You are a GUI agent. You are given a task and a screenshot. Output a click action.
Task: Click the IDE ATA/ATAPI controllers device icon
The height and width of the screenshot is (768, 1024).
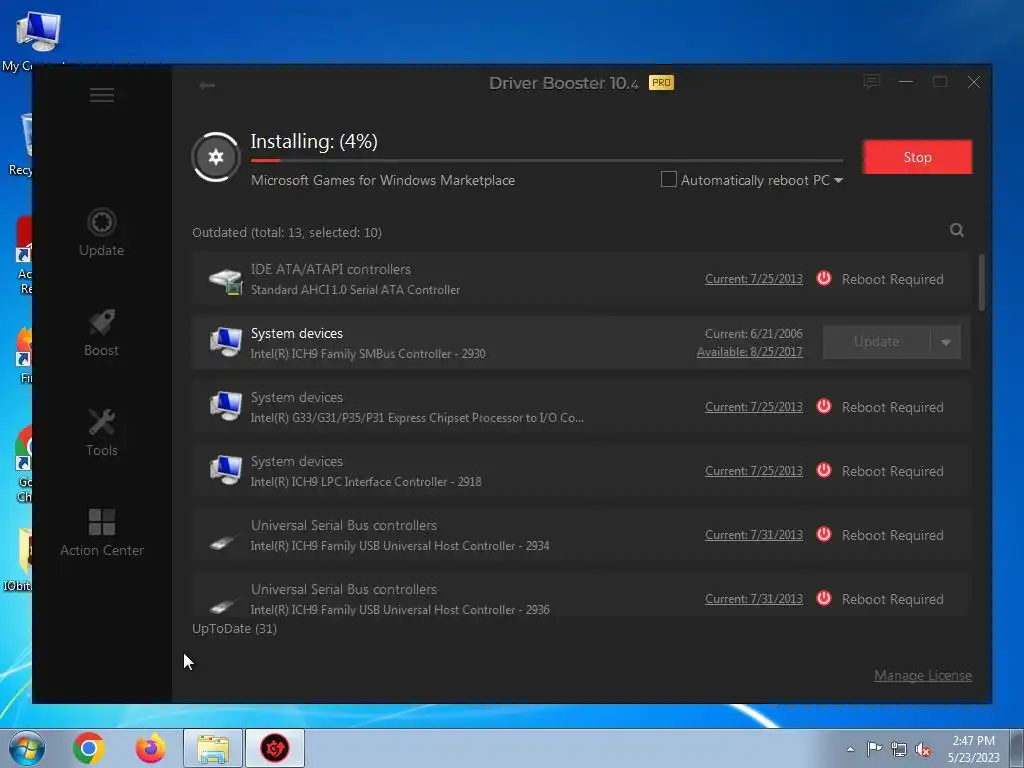pyautogui.click(x=225, y=281)
